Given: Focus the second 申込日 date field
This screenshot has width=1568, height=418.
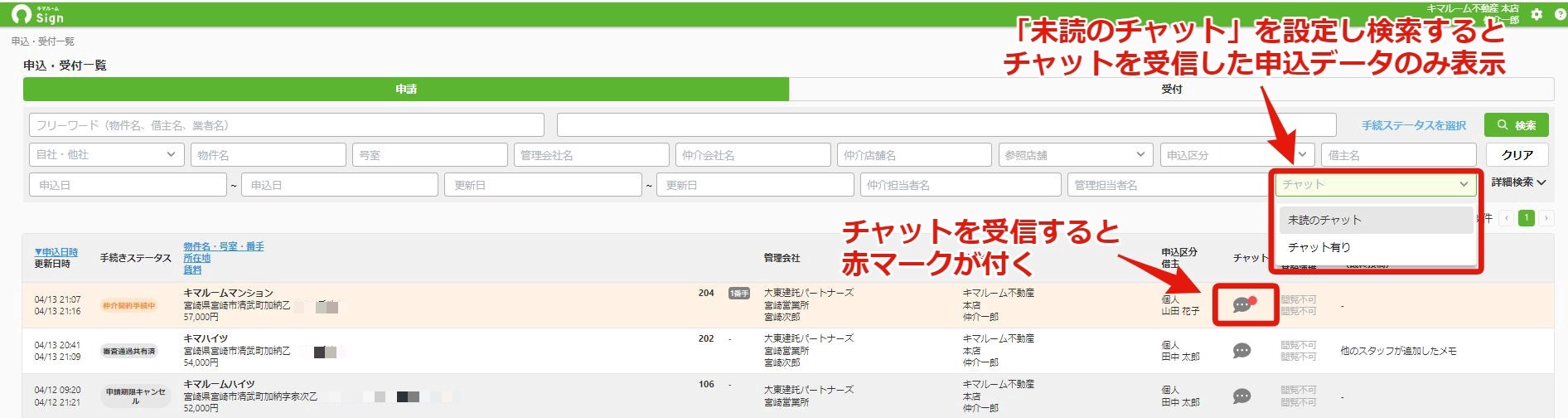Looking at the screenshot, I should [340, 185].
